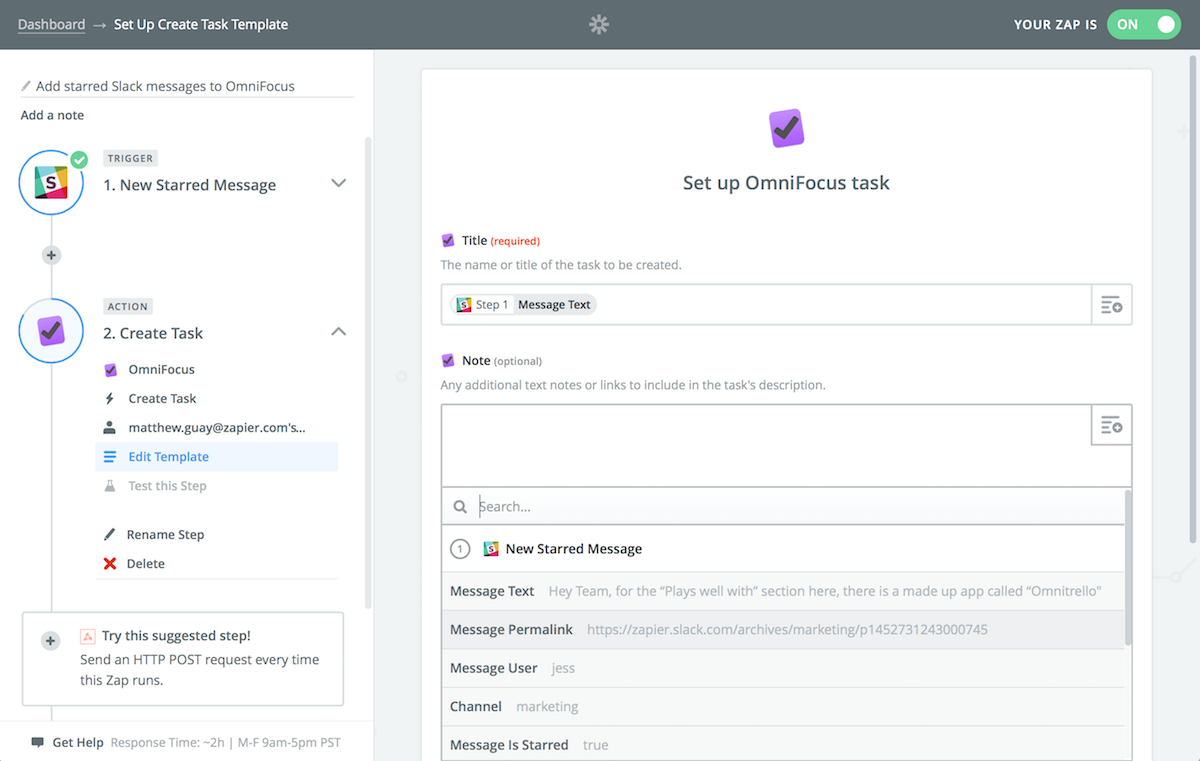
Task: Select the matthew.guay@zapier.com account substep
Action: 216,427
